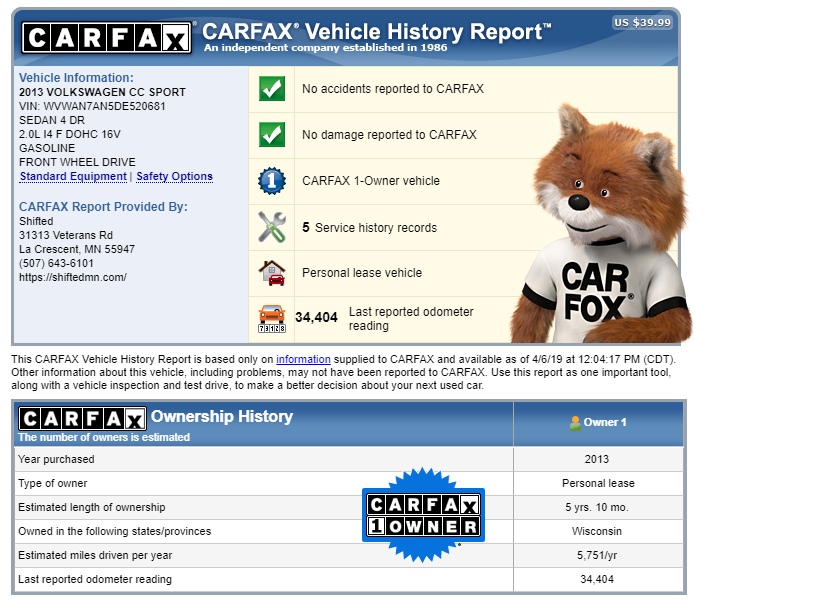Click the 'Type of owner' row label
Viewport: 819px width, 600px height.
(53, 484)
